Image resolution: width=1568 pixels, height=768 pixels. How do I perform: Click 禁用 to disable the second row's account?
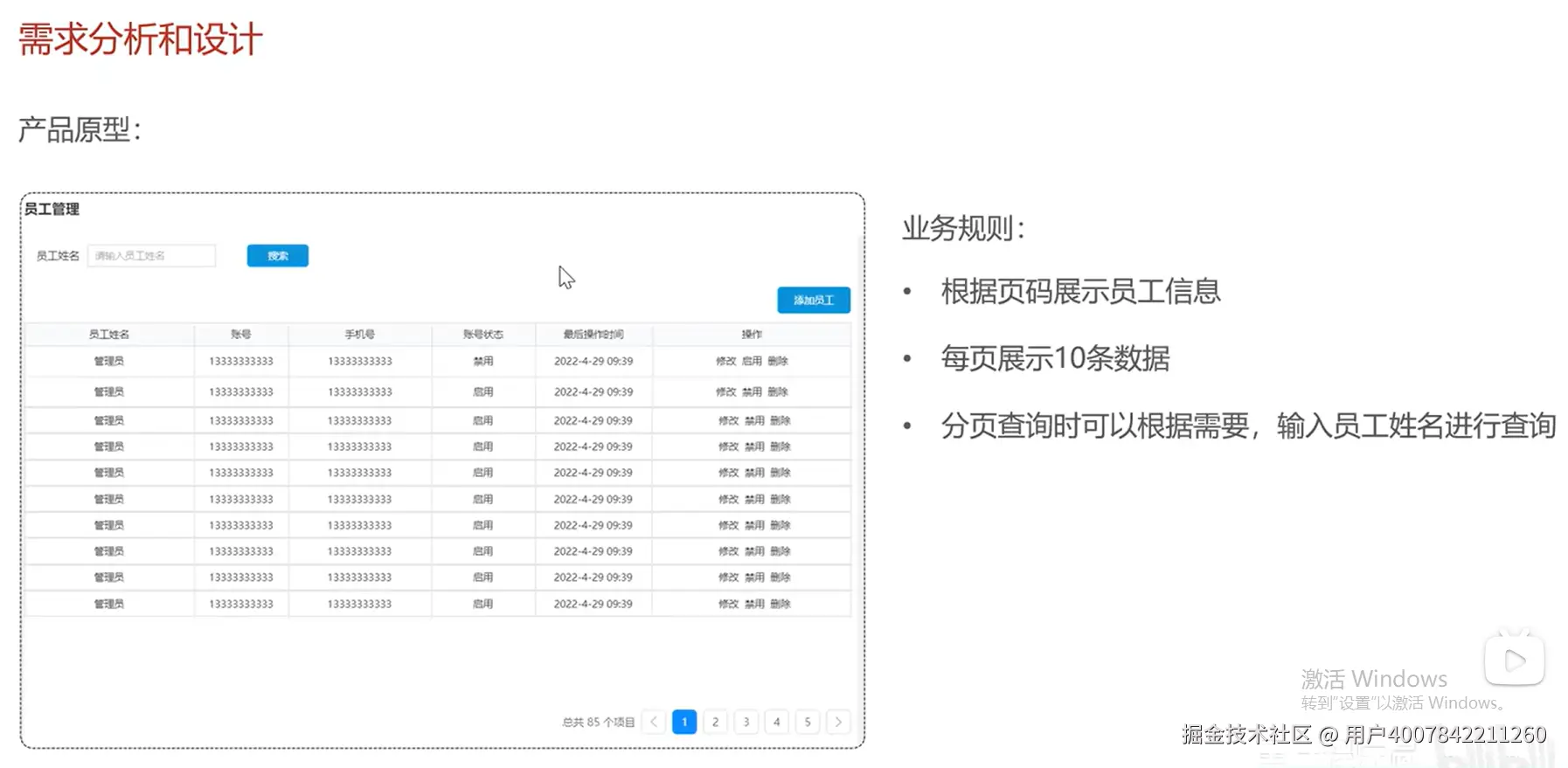tap(752, 392)
